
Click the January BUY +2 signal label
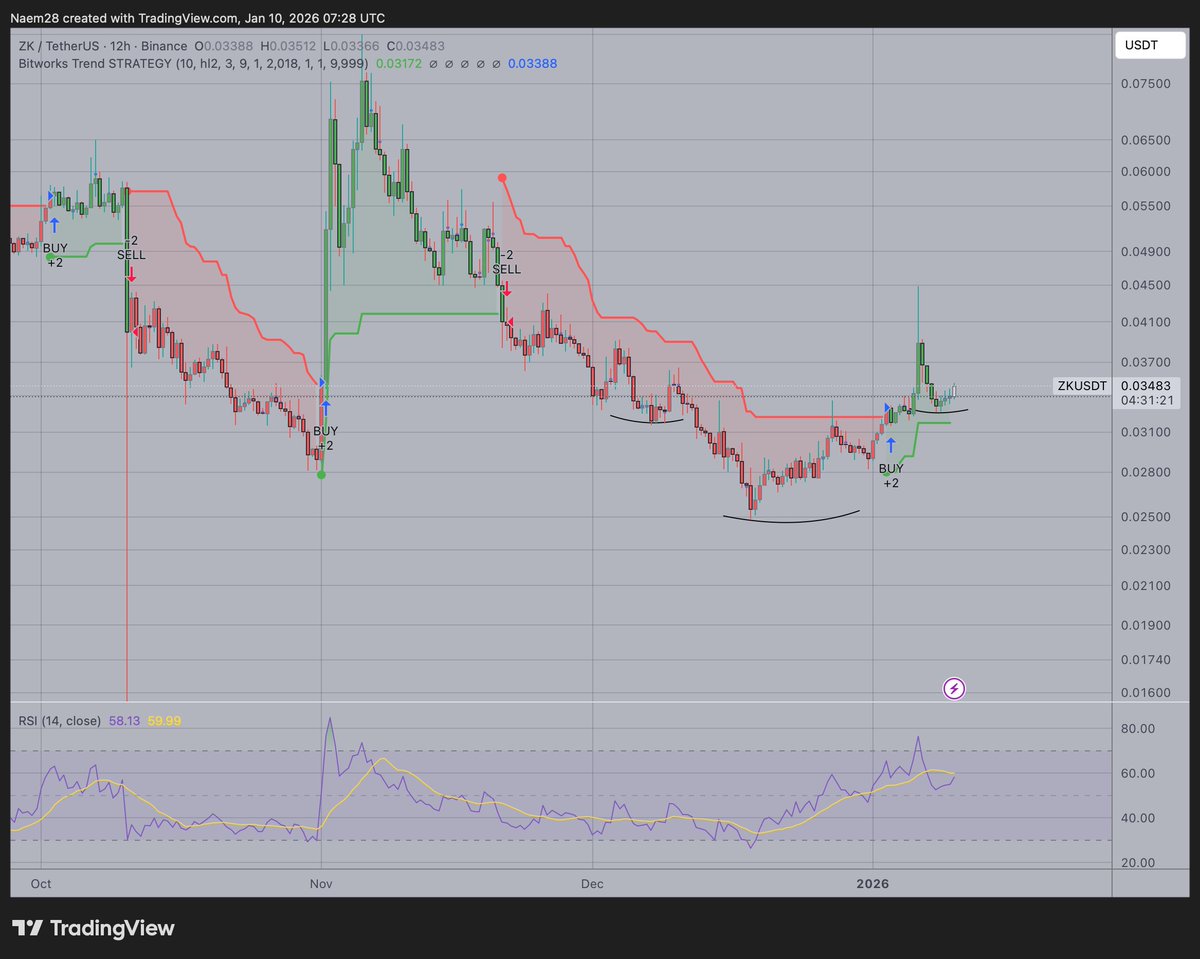tap(890, 475)
